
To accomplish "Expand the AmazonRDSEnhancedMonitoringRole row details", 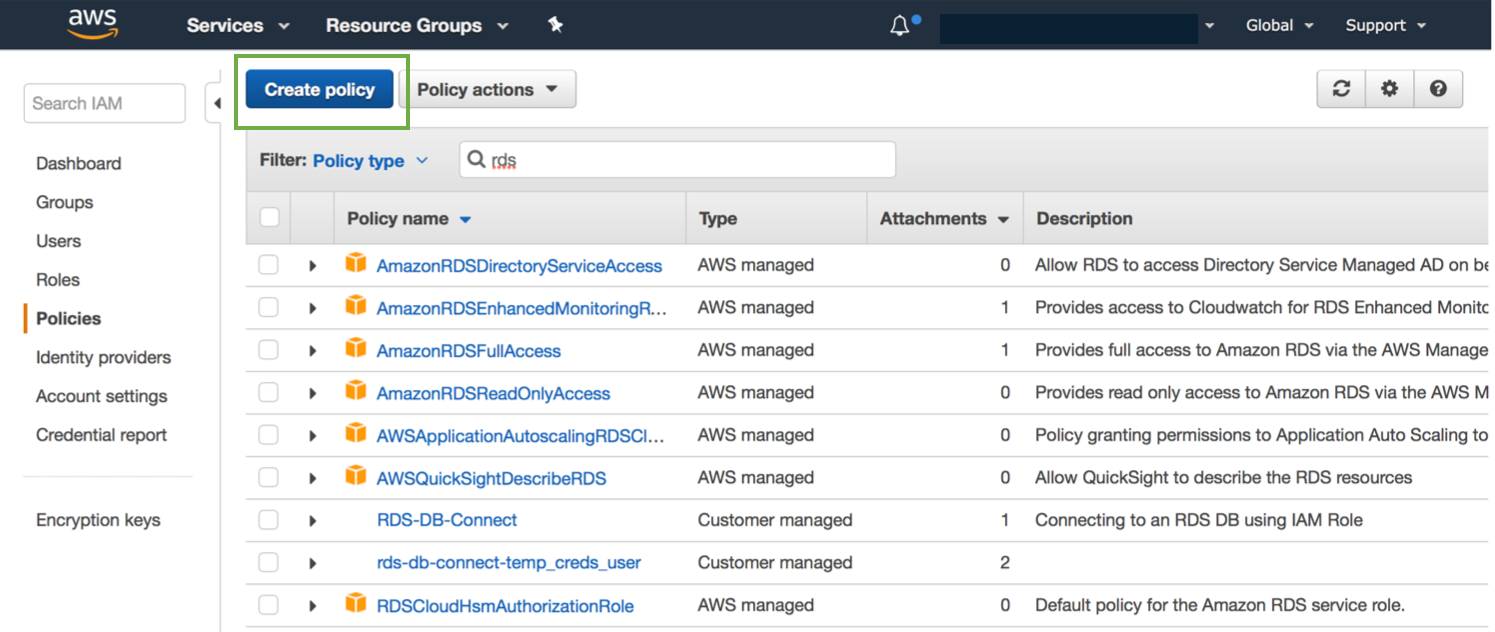I will pos(312,308).
